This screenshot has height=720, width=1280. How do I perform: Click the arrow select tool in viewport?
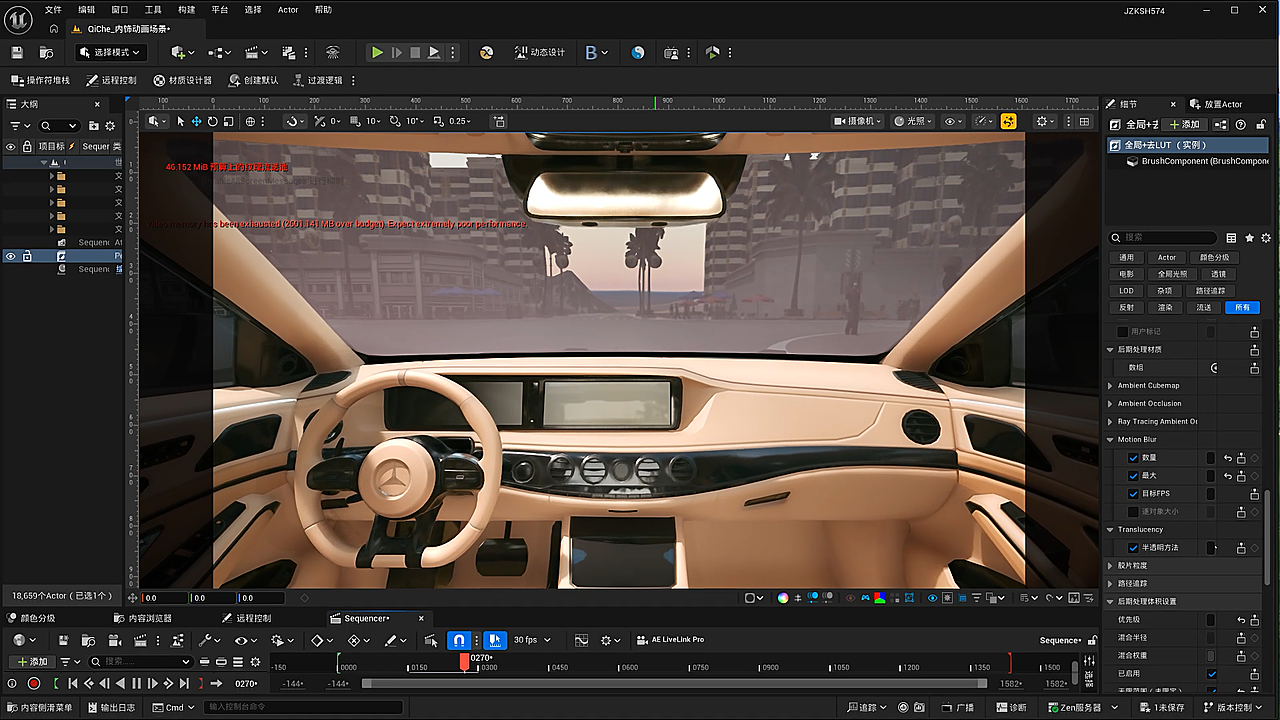(181, 121)
